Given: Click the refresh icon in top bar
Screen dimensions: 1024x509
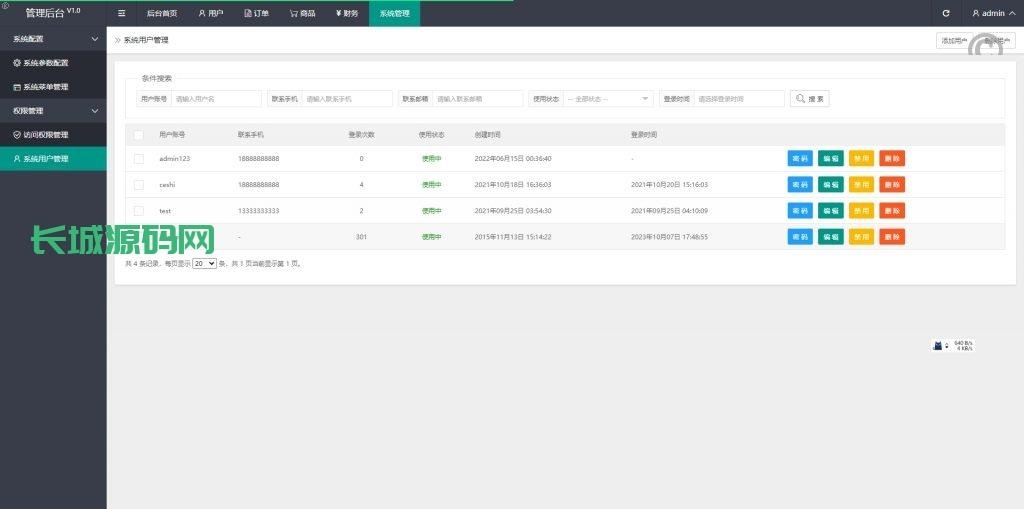Looking at the screenshot, I should 946,13.
